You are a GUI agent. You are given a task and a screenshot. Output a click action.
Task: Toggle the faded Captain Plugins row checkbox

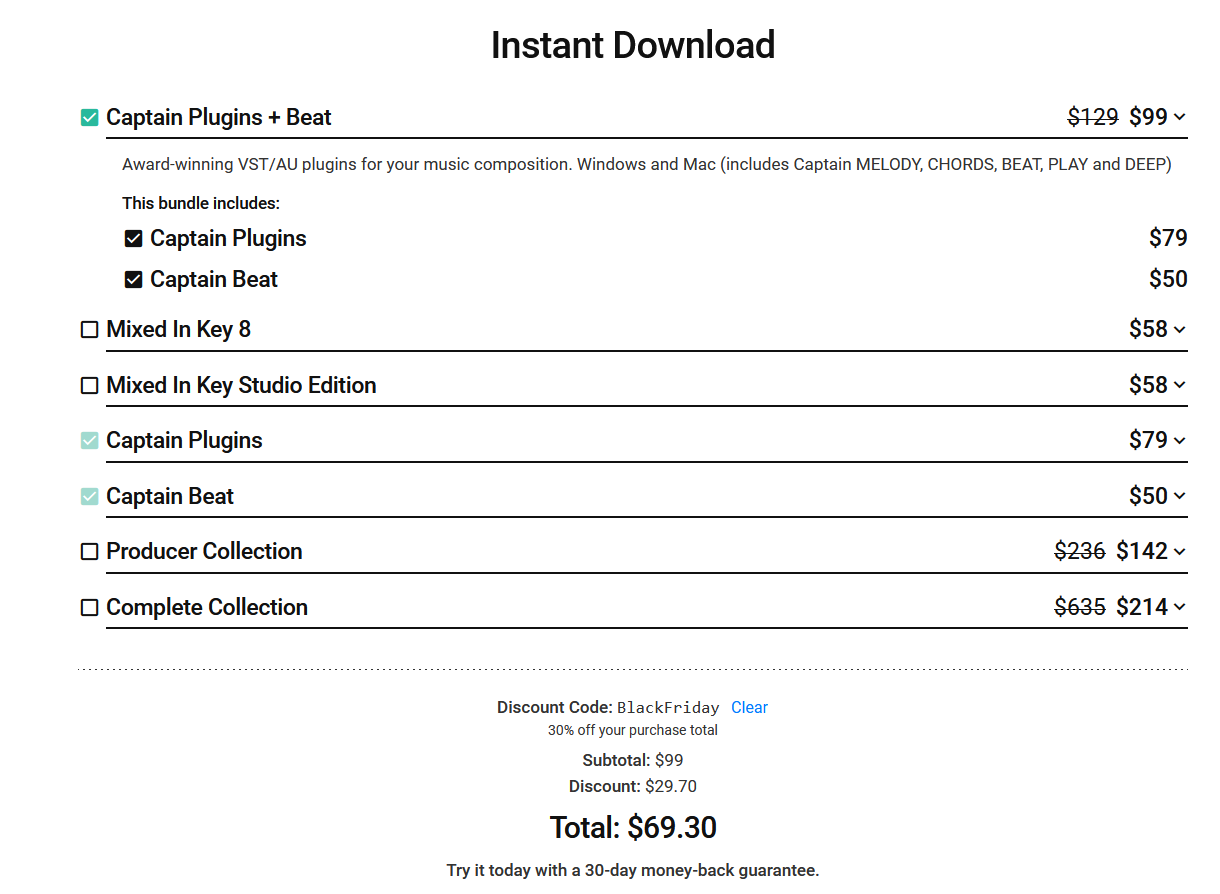tap(90, 441)
